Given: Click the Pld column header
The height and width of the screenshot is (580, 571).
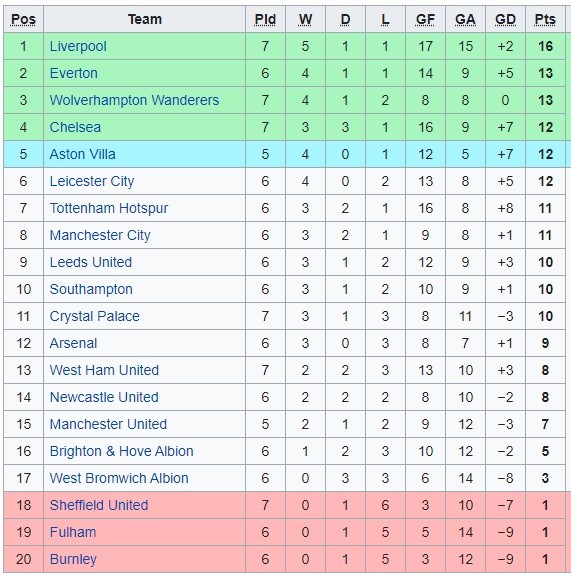Looking at the screenshot, I should click(x=265, y=19).
